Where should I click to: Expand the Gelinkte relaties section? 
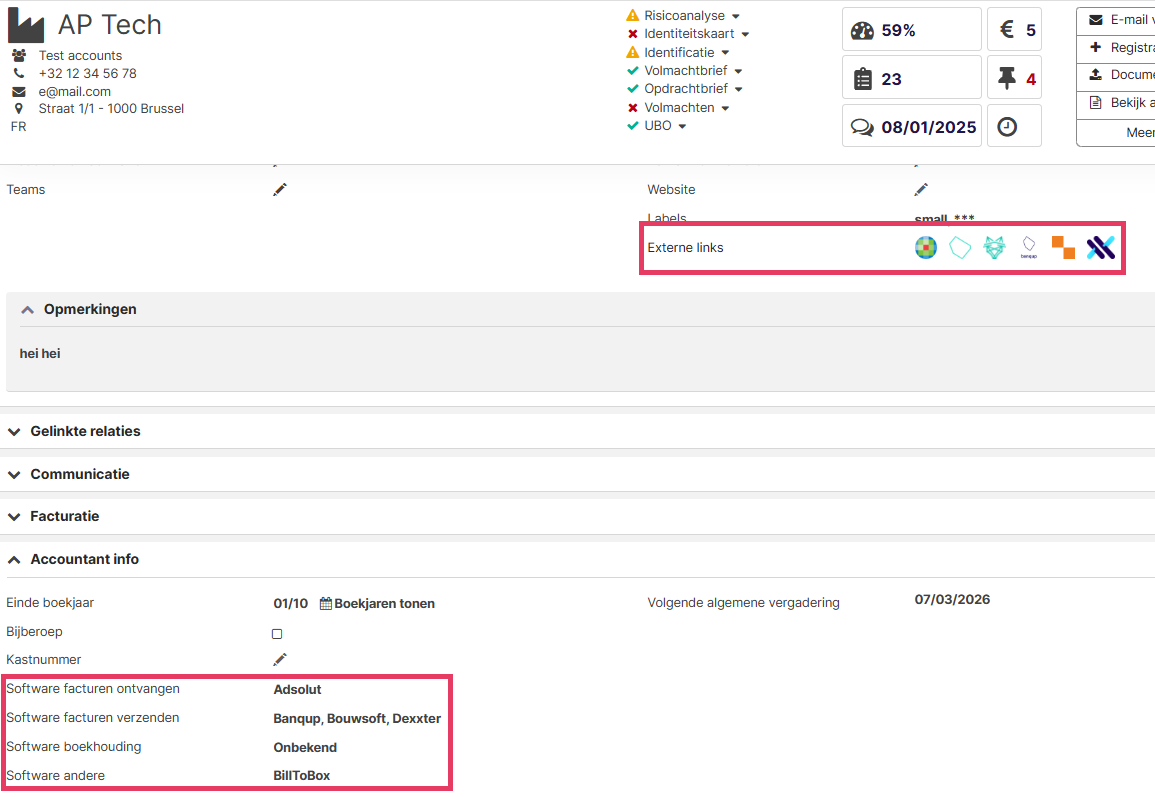(x=14, y=432)
